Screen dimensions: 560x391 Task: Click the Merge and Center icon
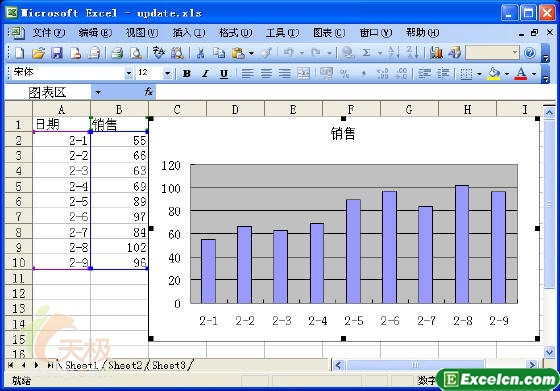(303, 74)
